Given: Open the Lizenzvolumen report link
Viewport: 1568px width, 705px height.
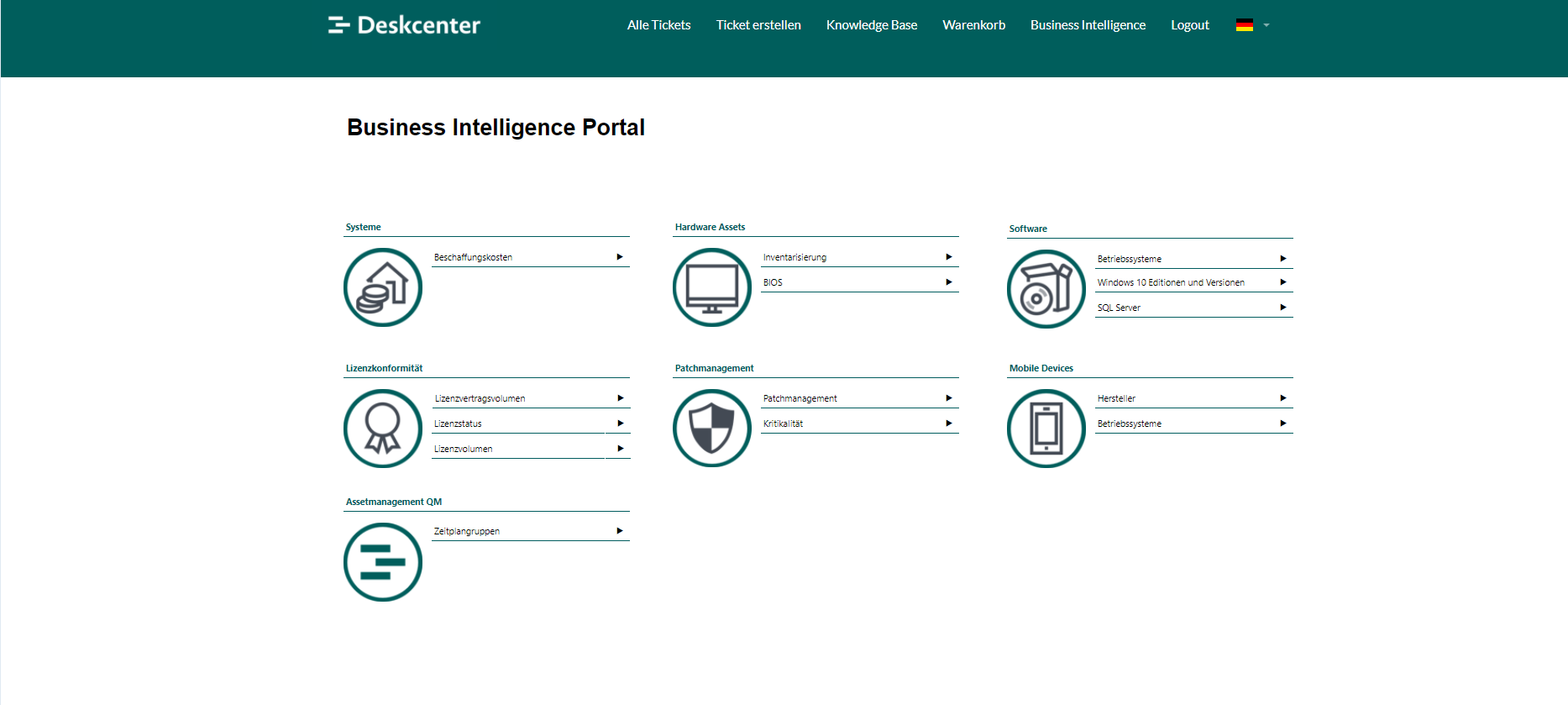Looking at the screenshot, I should 464,449.
